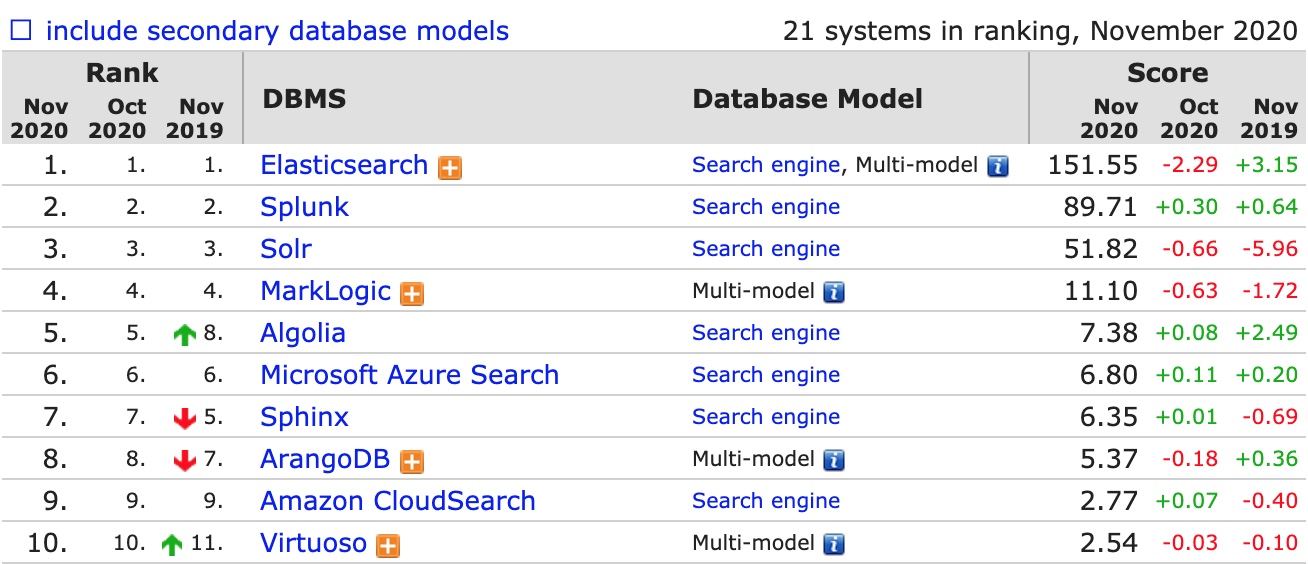
Task: Open the Splunk DBMS link
Action: [304, 207]
